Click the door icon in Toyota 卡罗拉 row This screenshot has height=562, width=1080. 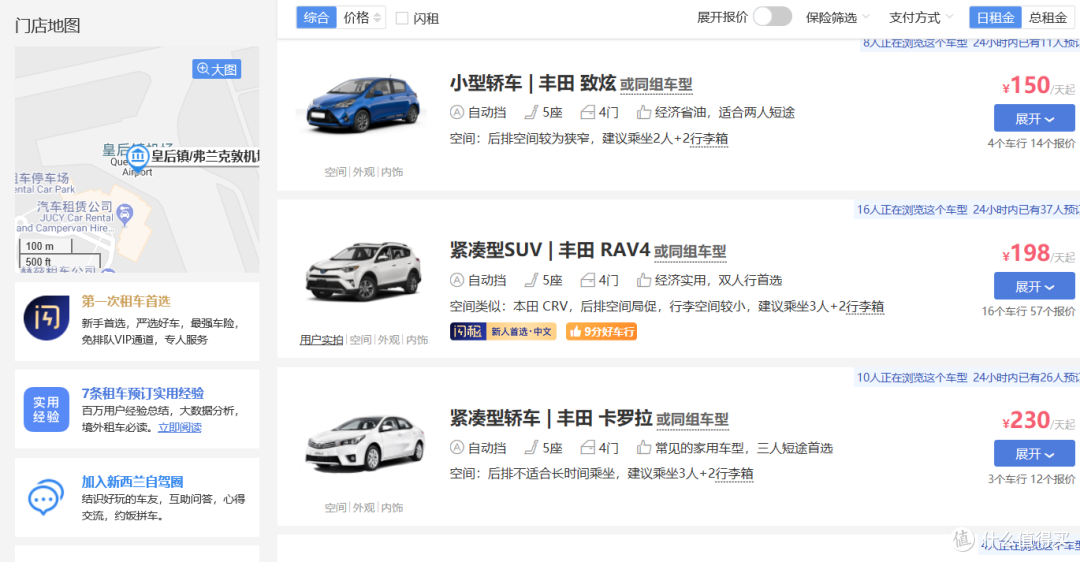point(588,448)
